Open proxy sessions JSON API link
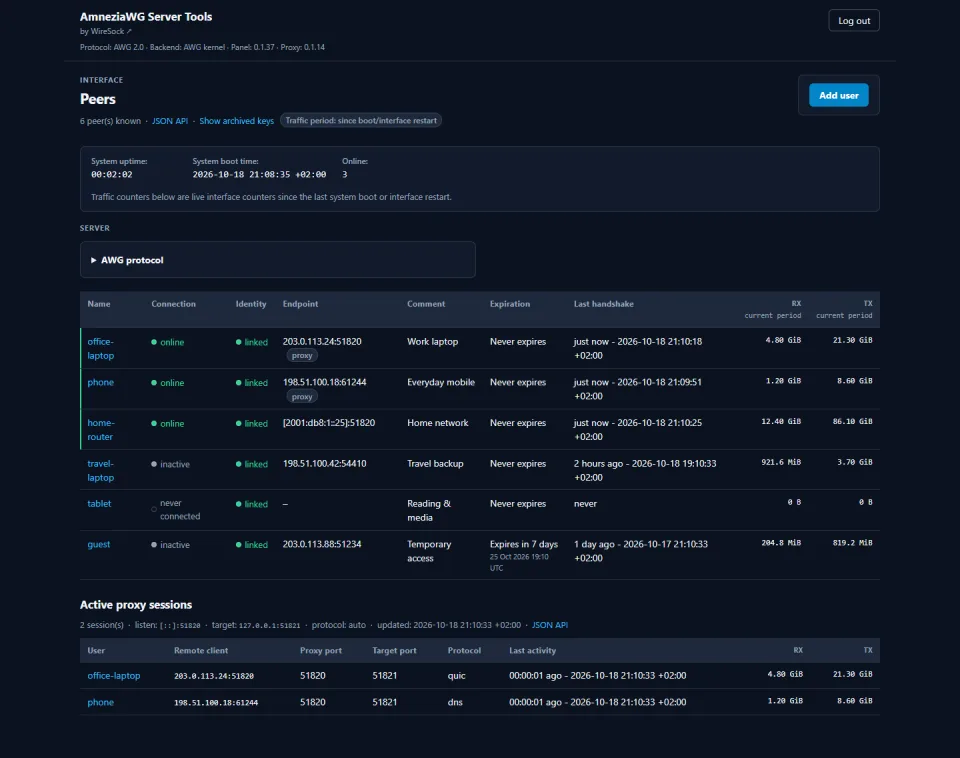This screenshot has width=960, height=758. point(549,625)
